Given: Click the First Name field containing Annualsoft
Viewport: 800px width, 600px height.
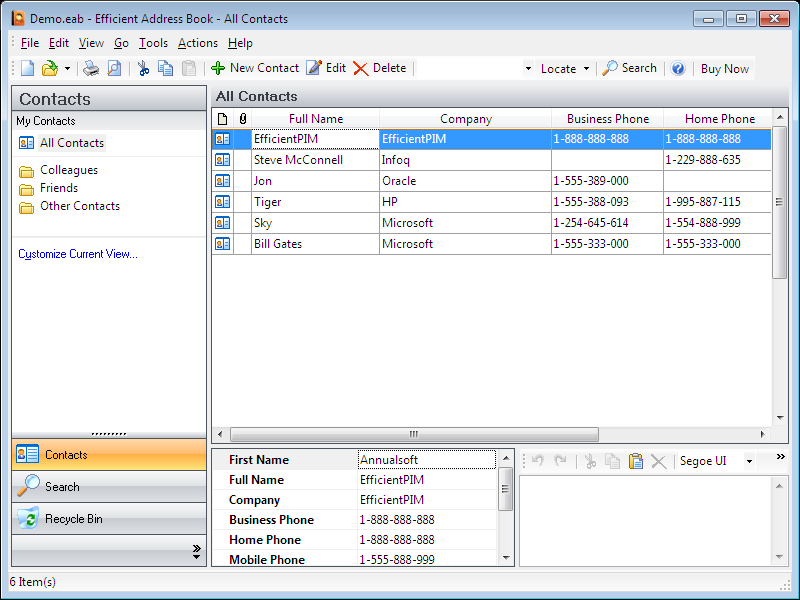Looking at the screenshot, I should [426, 460].
